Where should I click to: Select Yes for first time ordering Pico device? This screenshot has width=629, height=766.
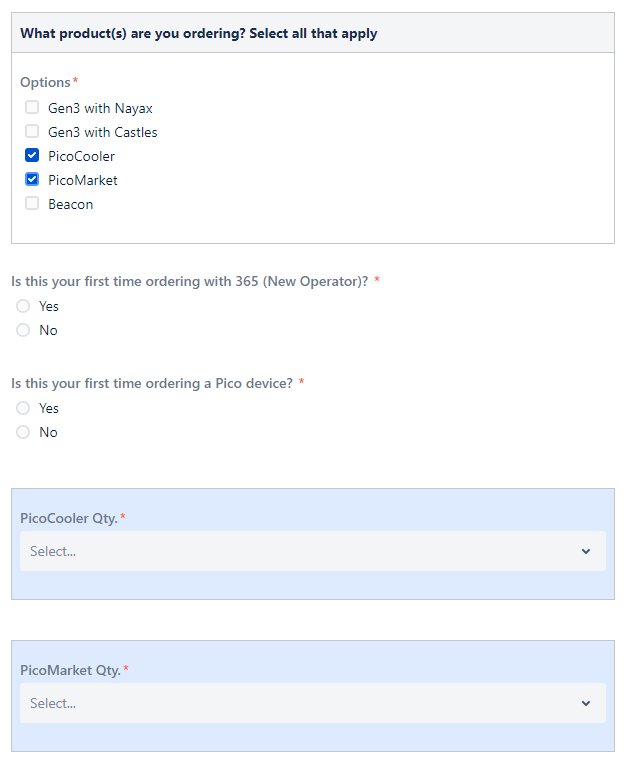coord(23,408)
